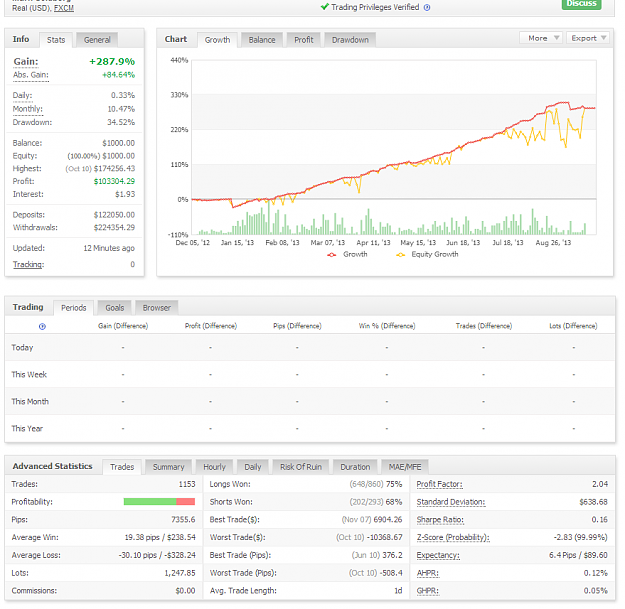Click the $122050.00 deposits value
Image resolution: width=625 pixels, height=609 pixels.
pyautogui.click(x=114, y=215)
